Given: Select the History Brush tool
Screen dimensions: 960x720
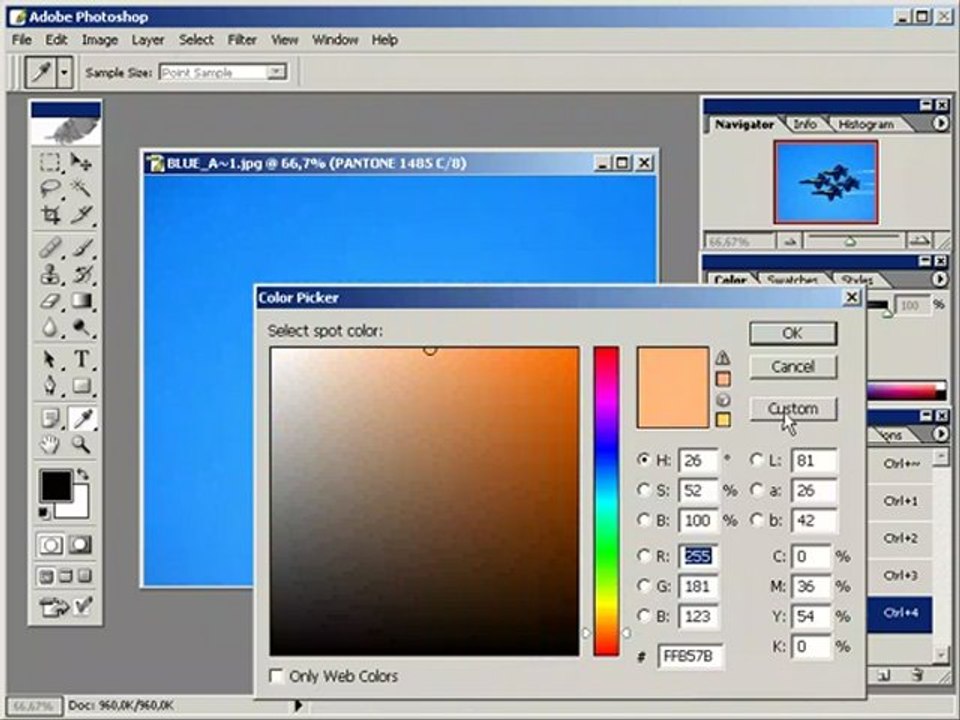Looking at the screenshot, I should 81,274.
